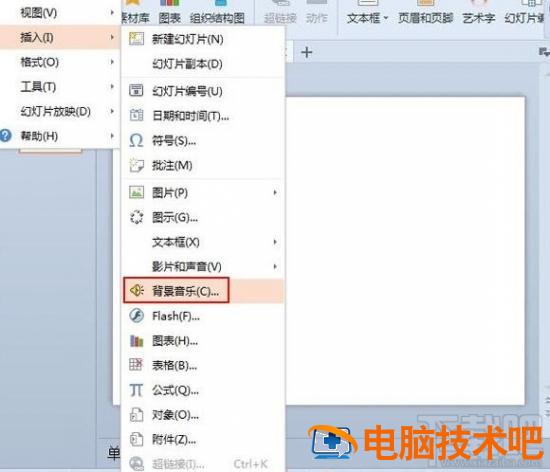Add a new tab with plus button
Image resolution: width=550 pixels, height=472 pixels.
point(307,53)
